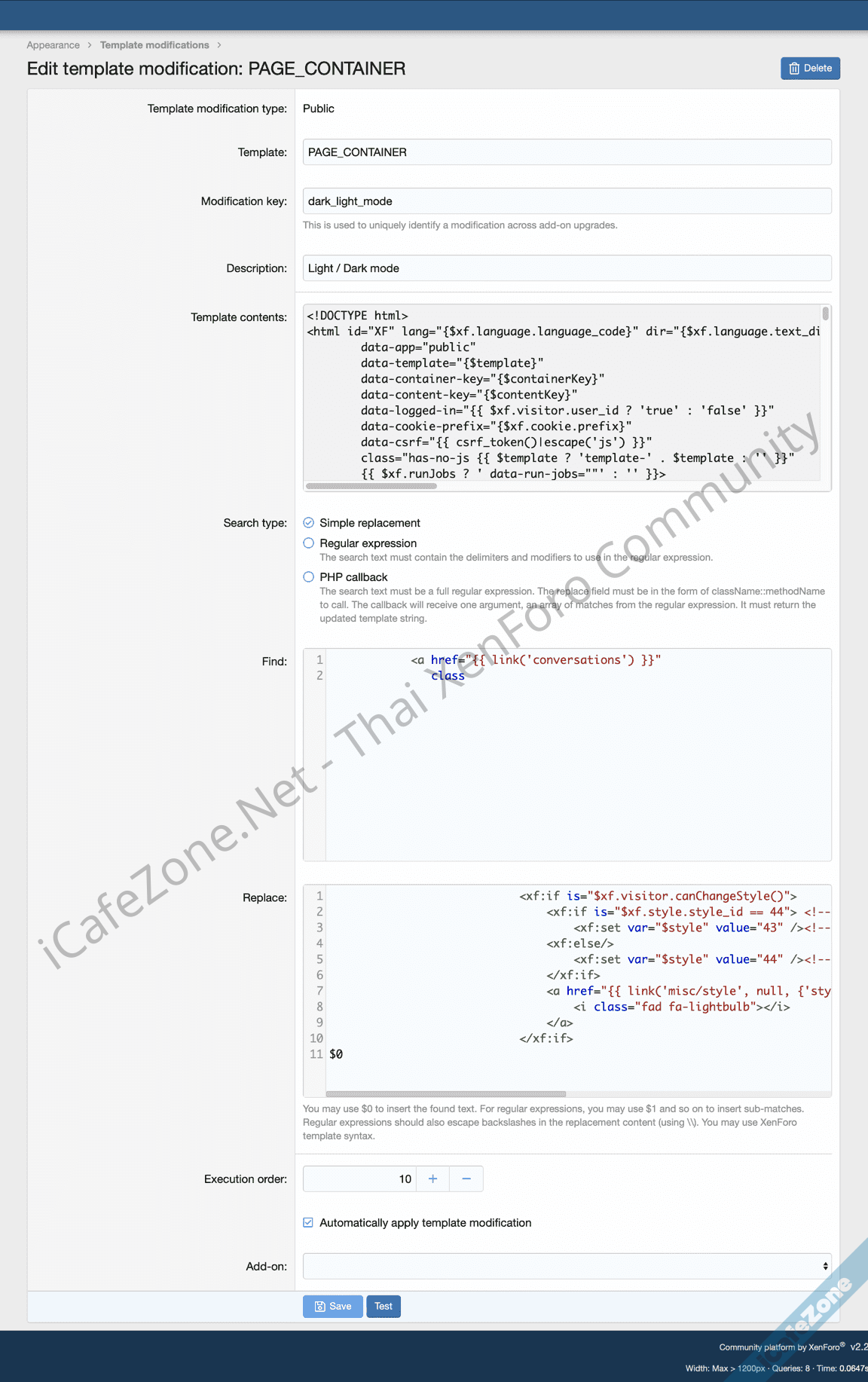Click the plus icon to increase execution order

432,1179
